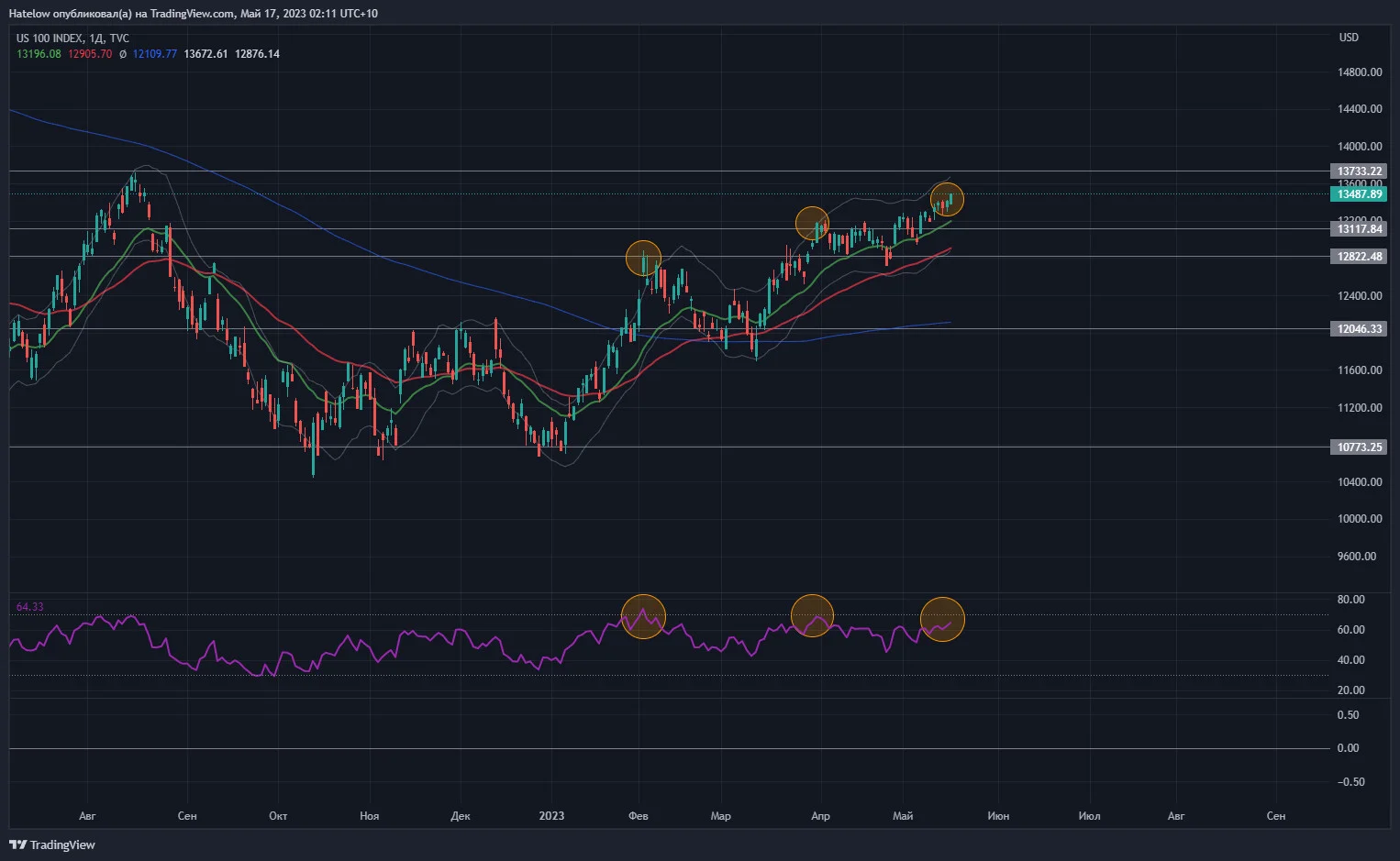Click the April RSI highlight circle

pos(812,615)
